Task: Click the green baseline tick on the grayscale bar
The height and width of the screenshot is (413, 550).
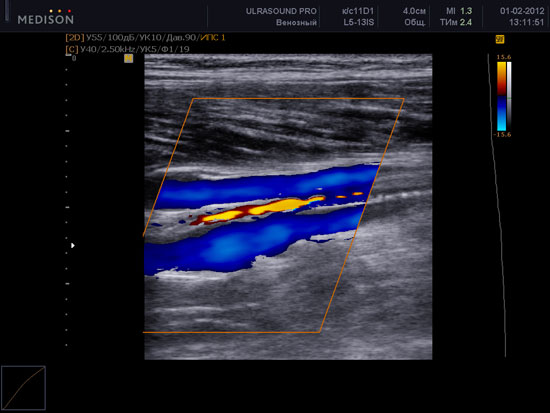Action: (509, 98)
